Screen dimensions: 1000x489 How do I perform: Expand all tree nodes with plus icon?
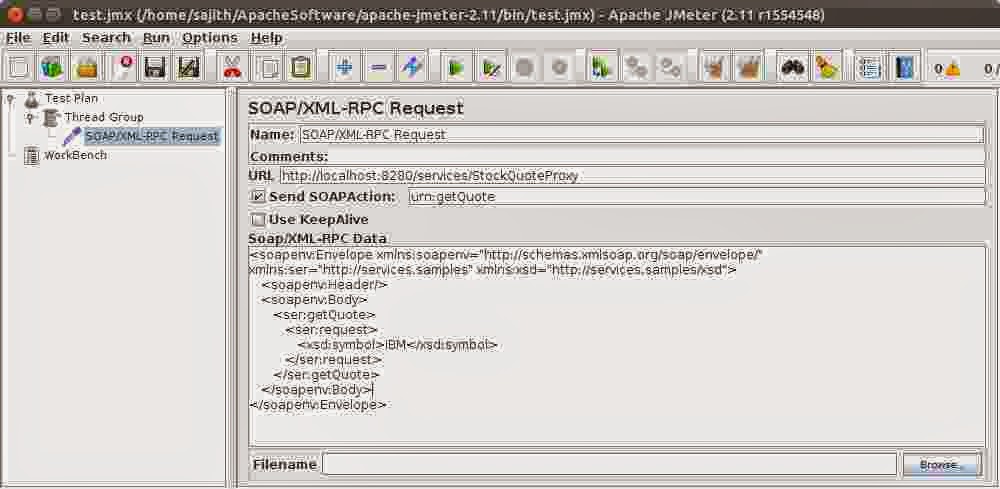click(344, 66)
